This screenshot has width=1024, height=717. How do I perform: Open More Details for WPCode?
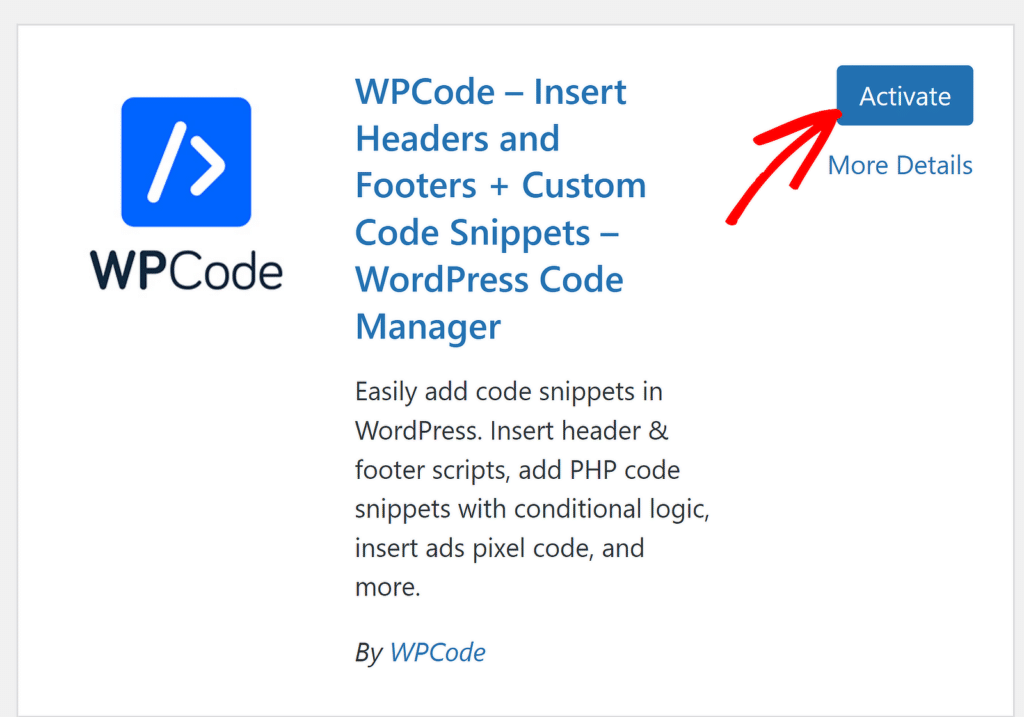point(899,165)
